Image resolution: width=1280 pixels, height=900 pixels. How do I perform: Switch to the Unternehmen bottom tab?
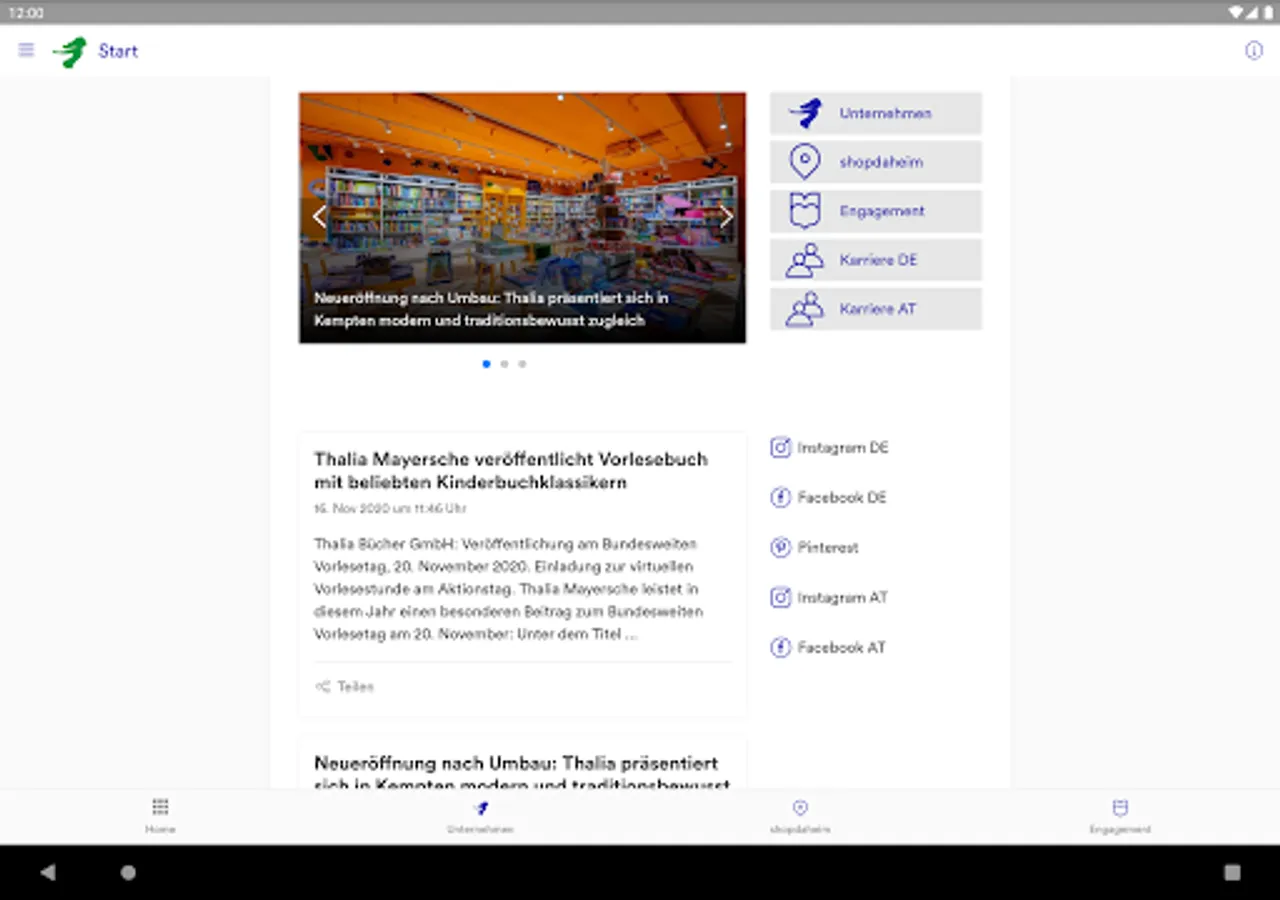pyautogui.click(x=480, y=816)
